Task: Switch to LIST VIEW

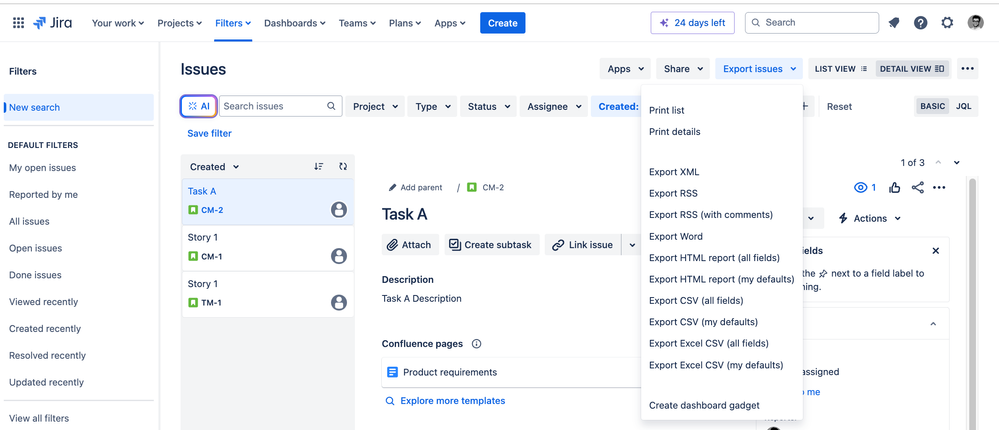Action: click(841, 69)
